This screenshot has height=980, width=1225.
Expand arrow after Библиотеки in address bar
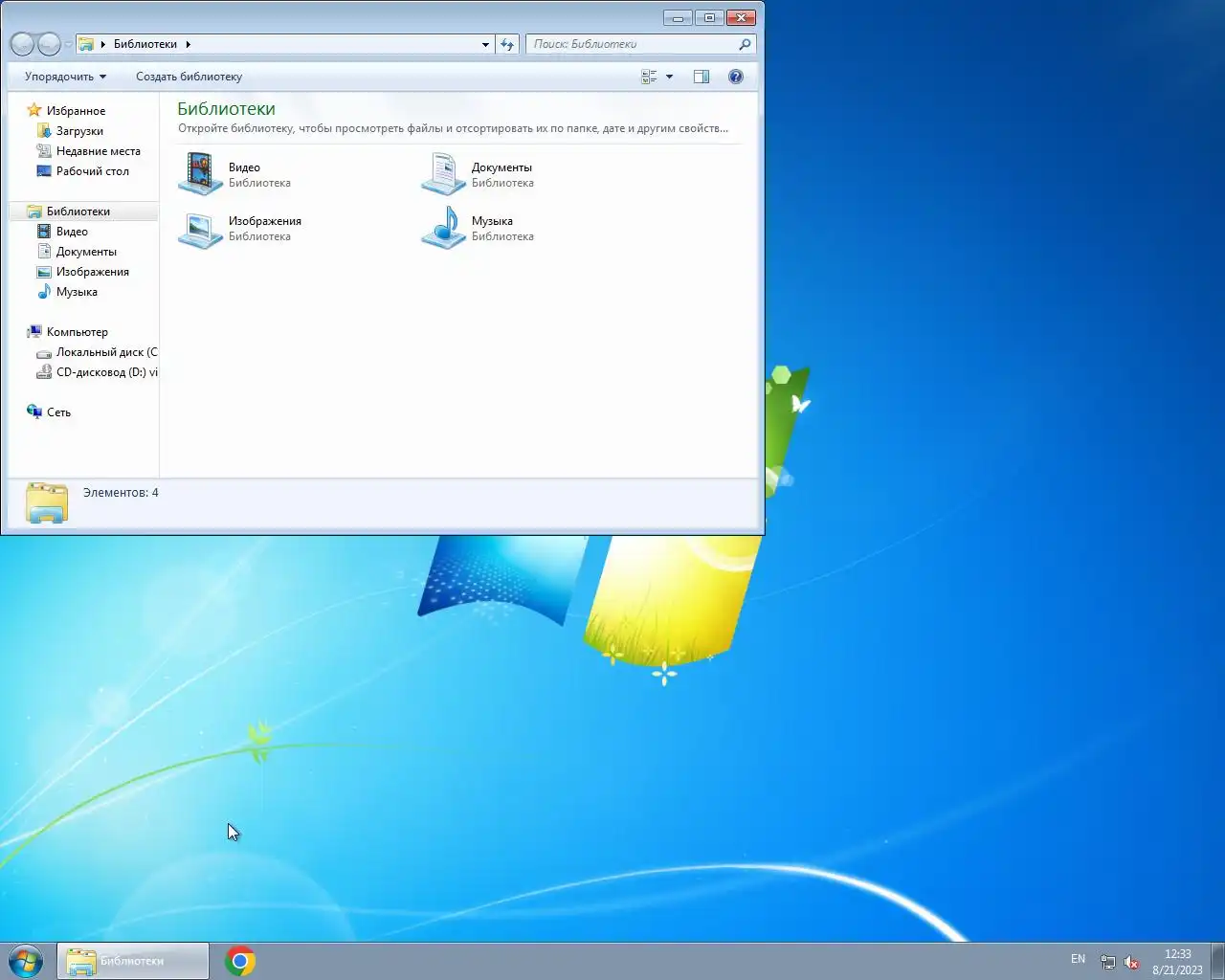click(188, 44)
